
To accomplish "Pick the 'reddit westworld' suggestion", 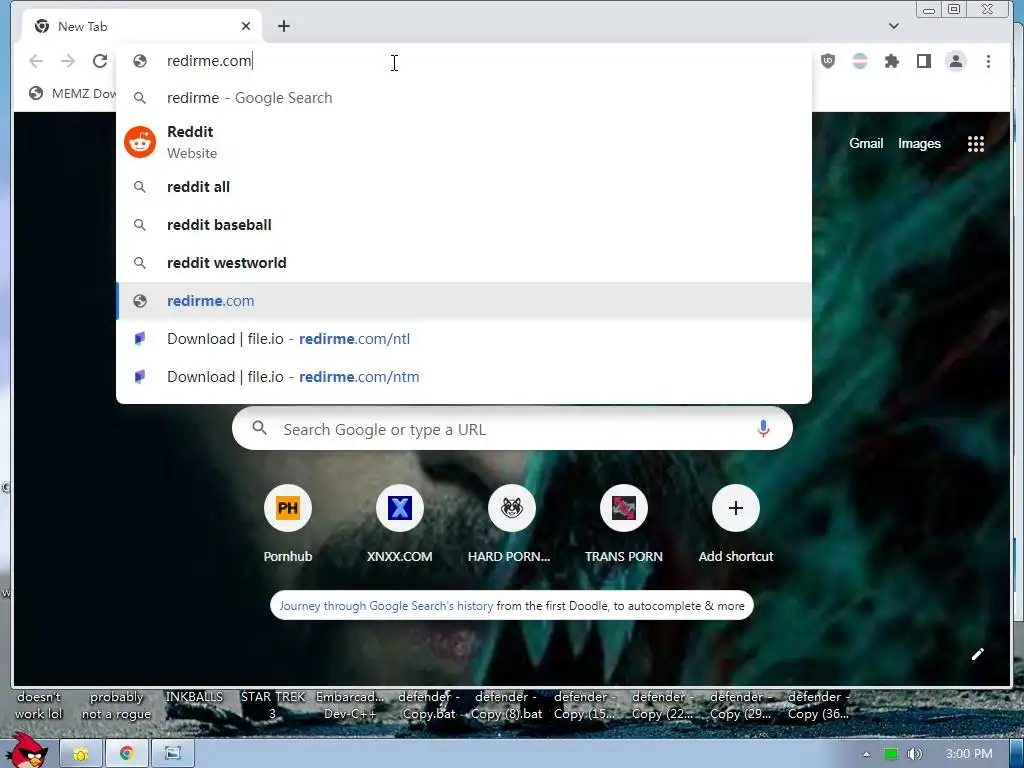I will 464,263.
